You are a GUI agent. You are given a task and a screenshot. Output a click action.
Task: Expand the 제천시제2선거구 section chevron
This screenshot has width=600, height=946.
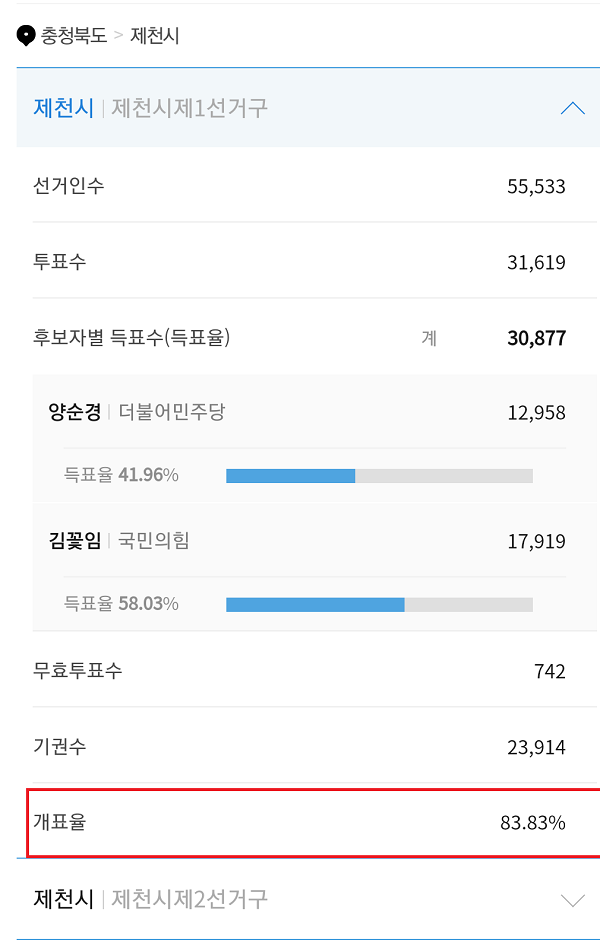[572, 900]
